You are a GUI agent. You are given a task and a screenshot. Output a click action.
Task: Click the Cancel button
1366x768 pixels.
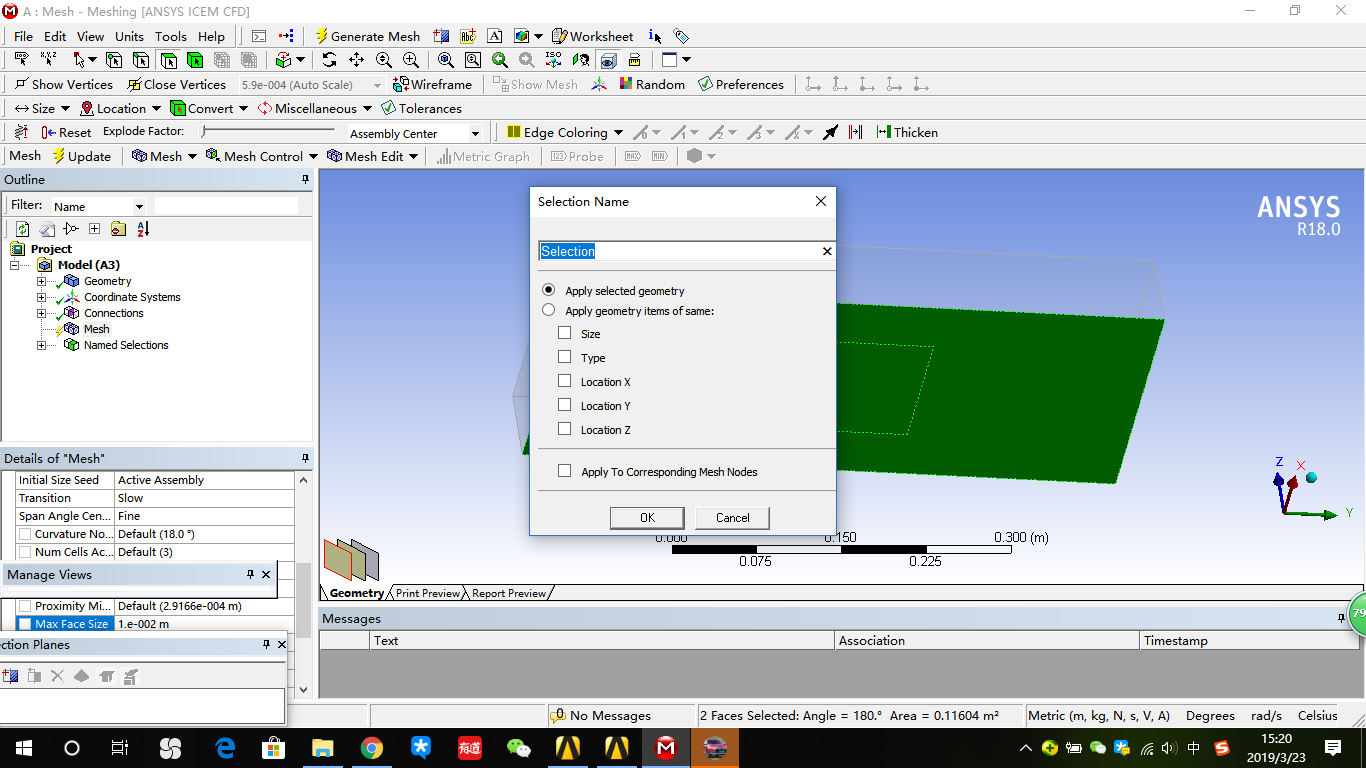(732, 518)
